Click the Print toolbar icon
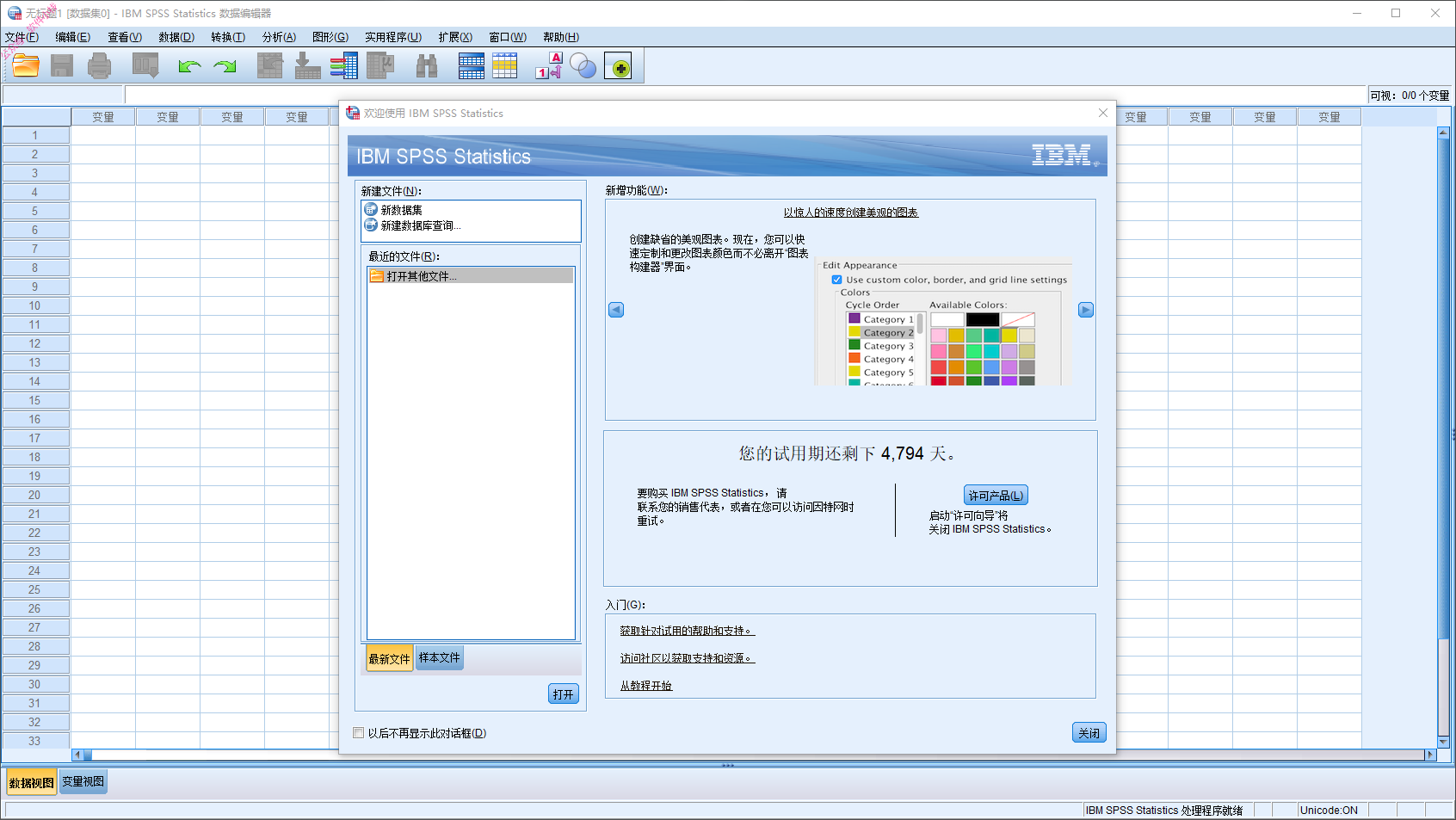This screenshot has height=820, width=1456. pos(100,66)
